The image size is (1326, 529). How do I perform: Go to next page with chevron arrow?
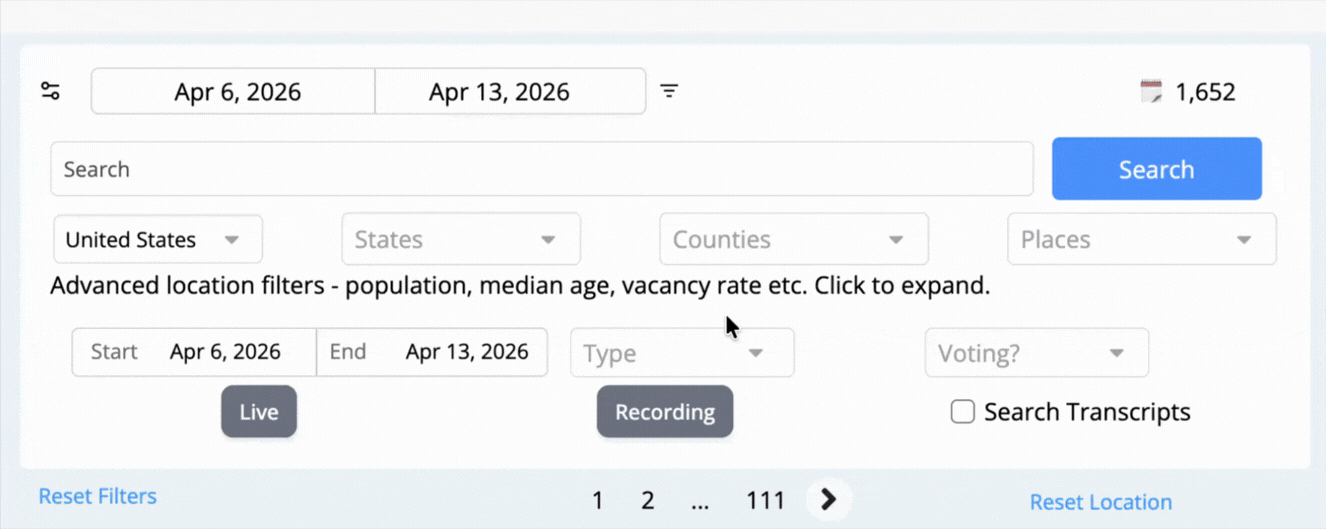coord(828,499)
